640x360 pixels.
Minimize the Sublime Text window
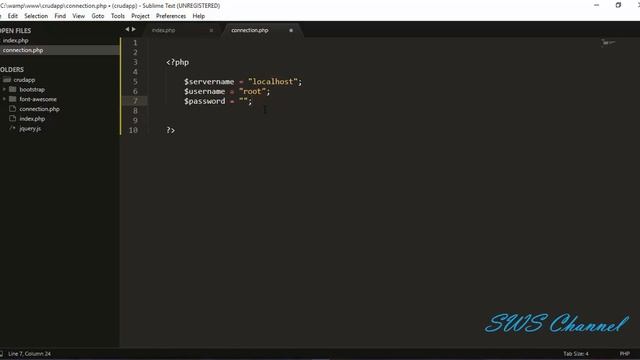click(597, 5)
